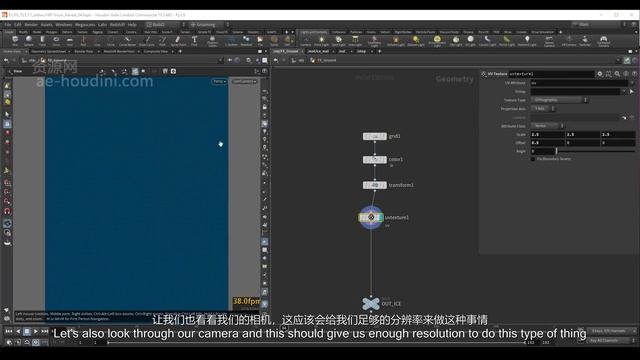This screenshot has height=360, width=640.
Task: Open the viewport Persp dropdown
Action: click(x=219, y=81)
